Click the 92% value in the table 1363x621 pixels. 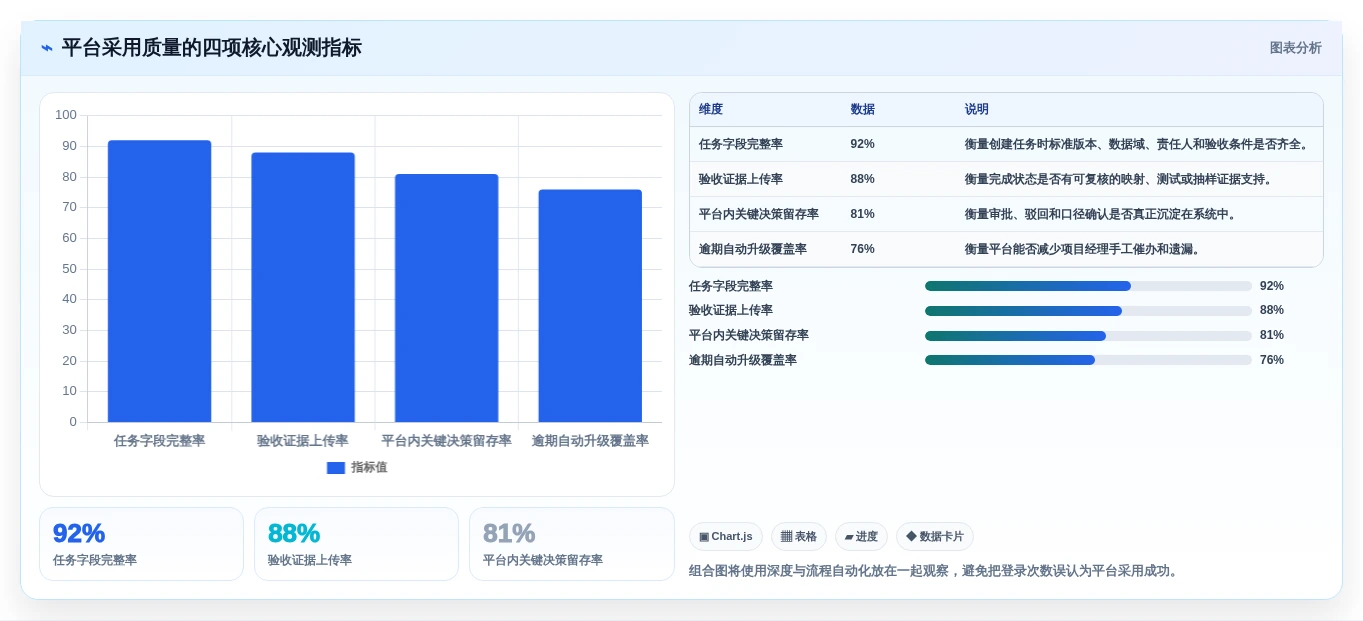[x=862, y=144]
